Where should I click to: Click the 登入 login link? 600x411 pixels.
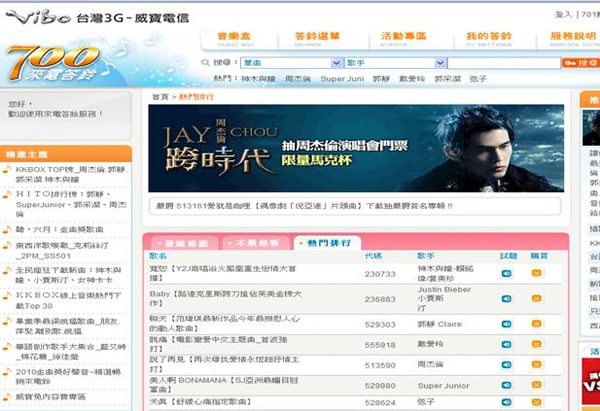[x=563, y=15]
